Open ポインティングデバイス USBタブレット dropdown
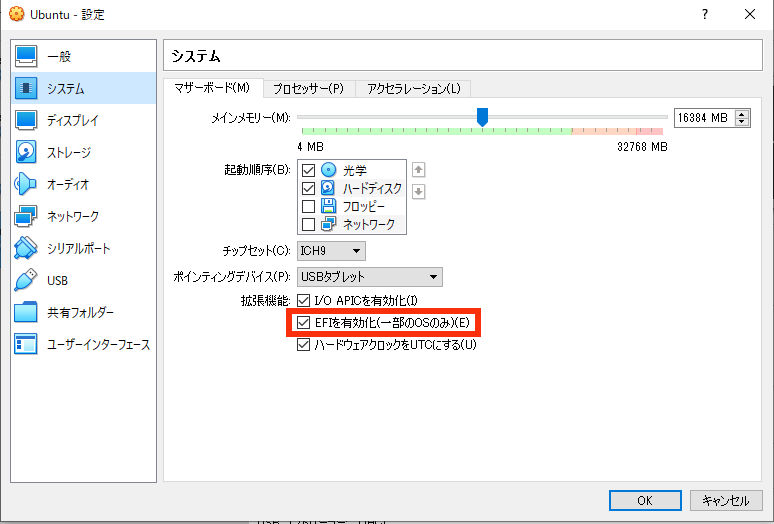The height and width of the screenshot is (524, 774). click(x=370, y=277)
